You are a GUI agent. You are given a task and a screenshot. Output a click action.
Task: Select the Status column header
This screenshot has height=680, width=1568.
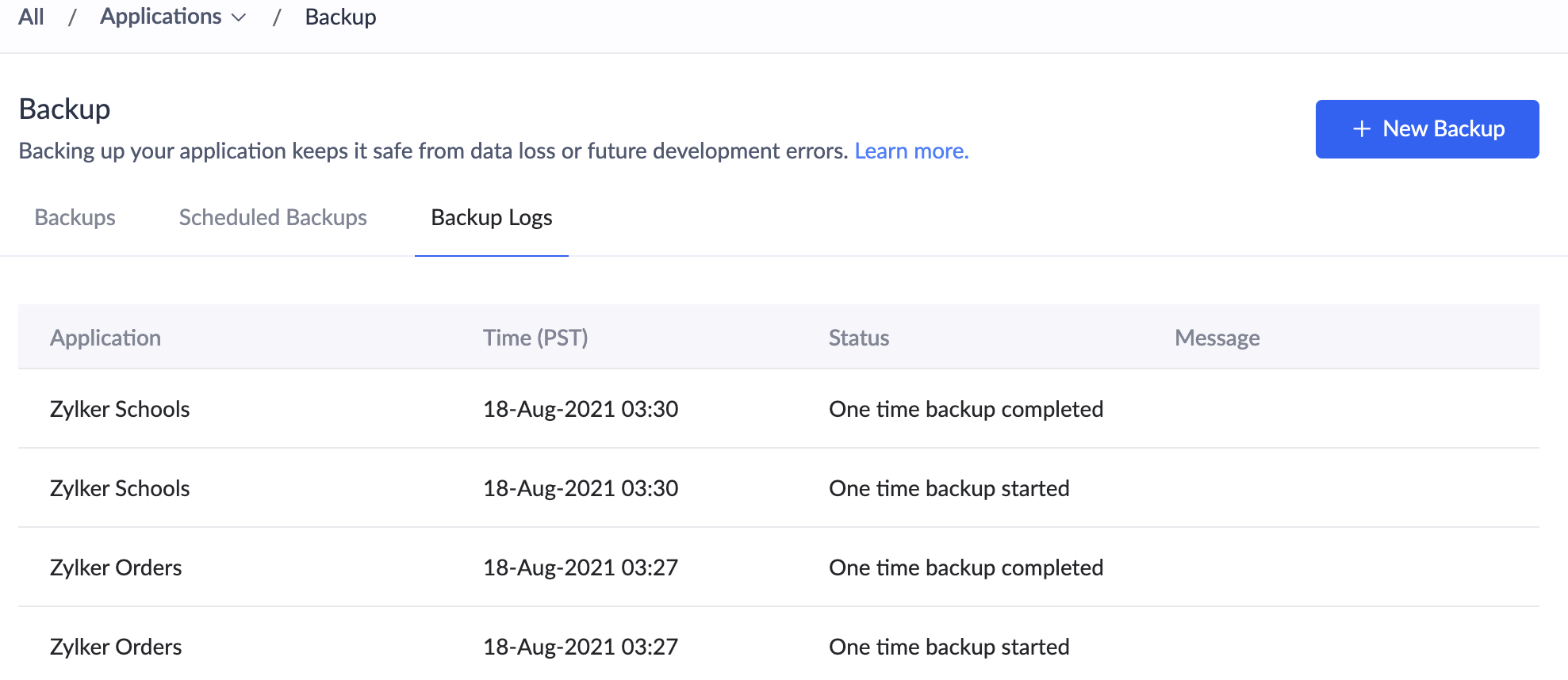pyautogui.click(x=858, y=337)
